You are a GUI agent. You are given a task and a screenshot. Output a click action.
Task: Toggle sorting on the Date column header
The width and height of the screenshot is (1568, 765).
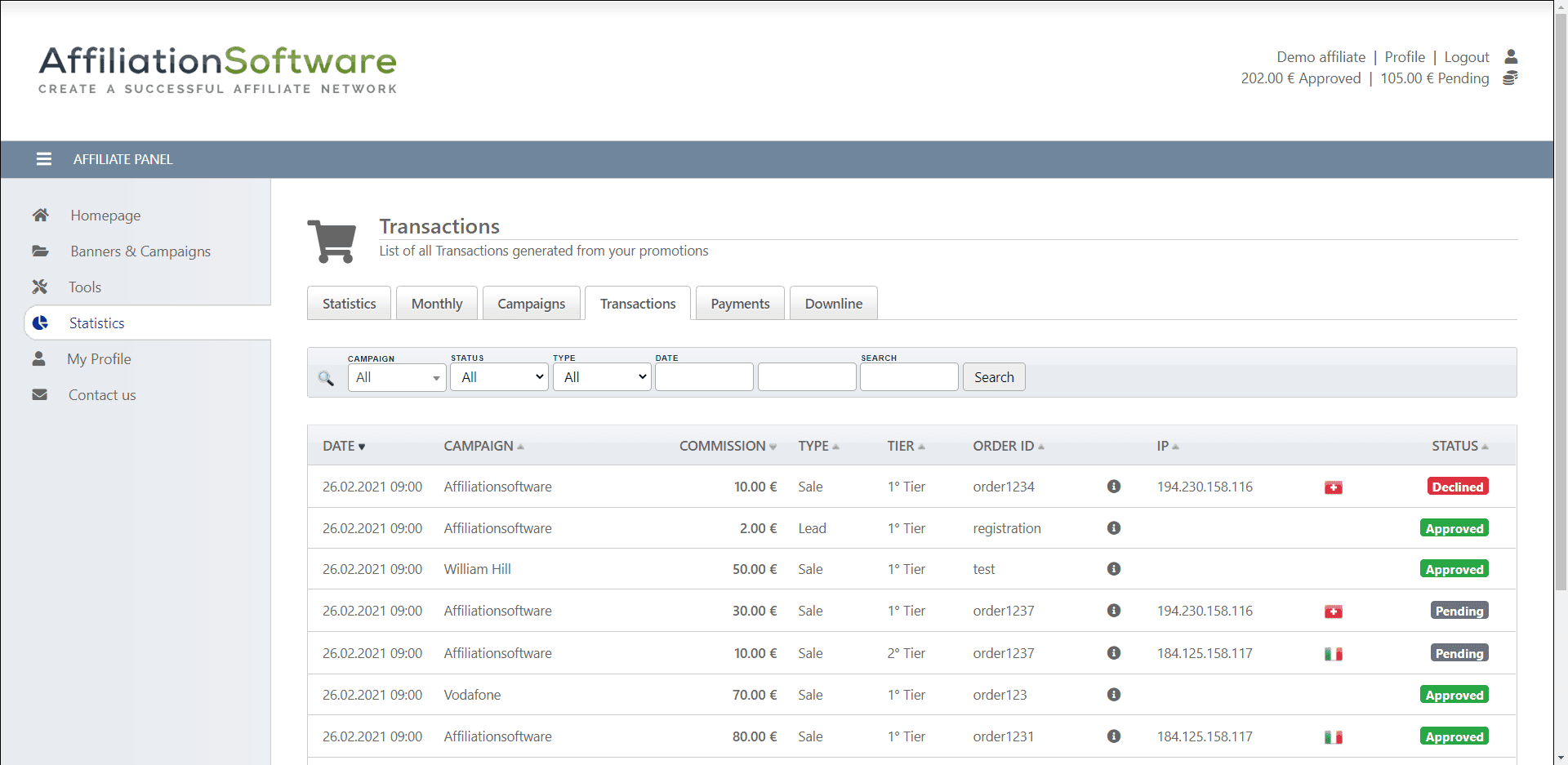pos(343,446)
